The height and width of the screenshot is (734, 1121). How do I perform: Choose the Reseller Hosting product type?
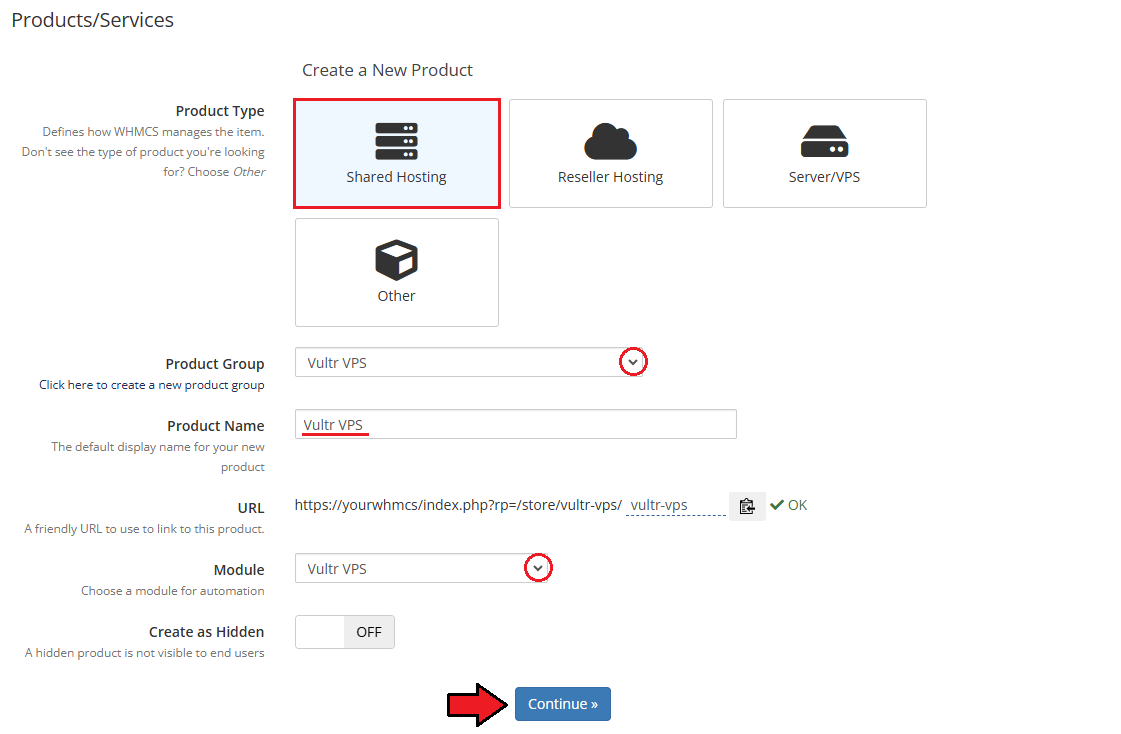611,154
